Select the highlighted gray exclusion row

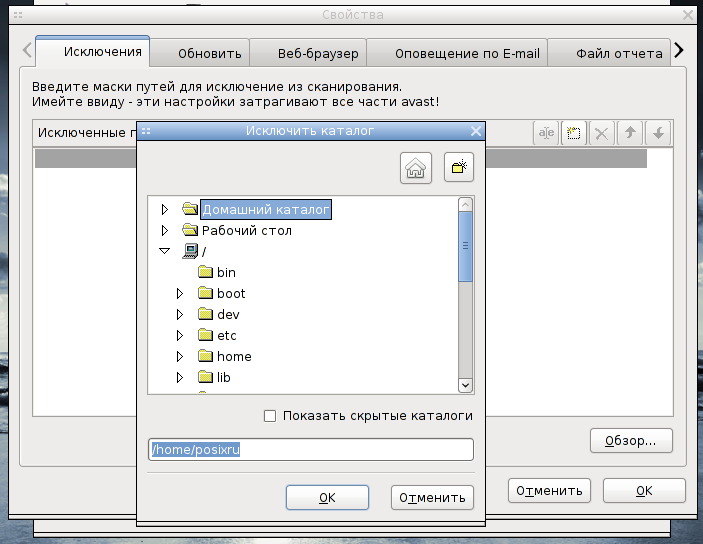pyautogui.click(x=341, y=158)
